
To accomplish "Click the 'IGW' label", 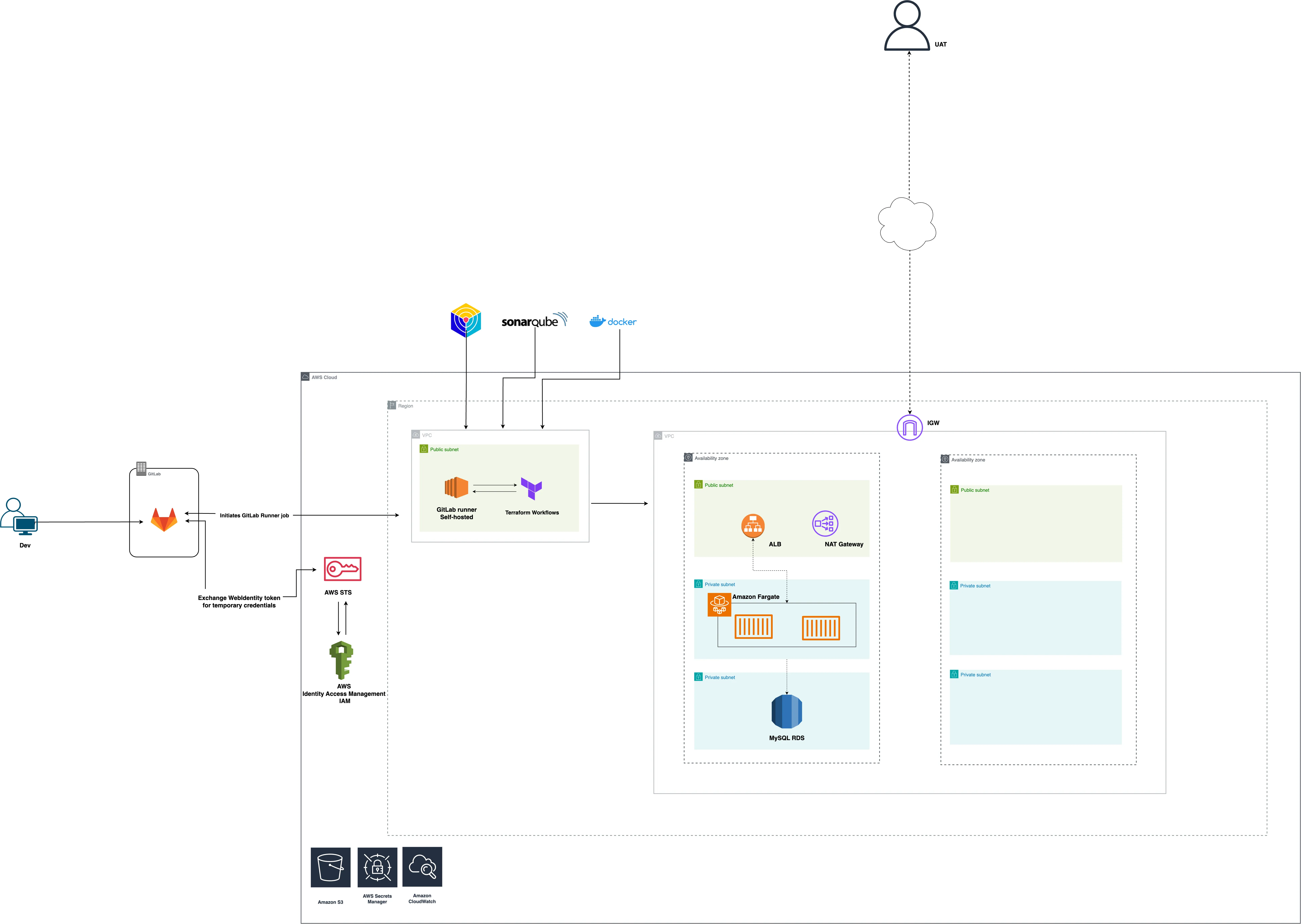I will click(933, 423).
